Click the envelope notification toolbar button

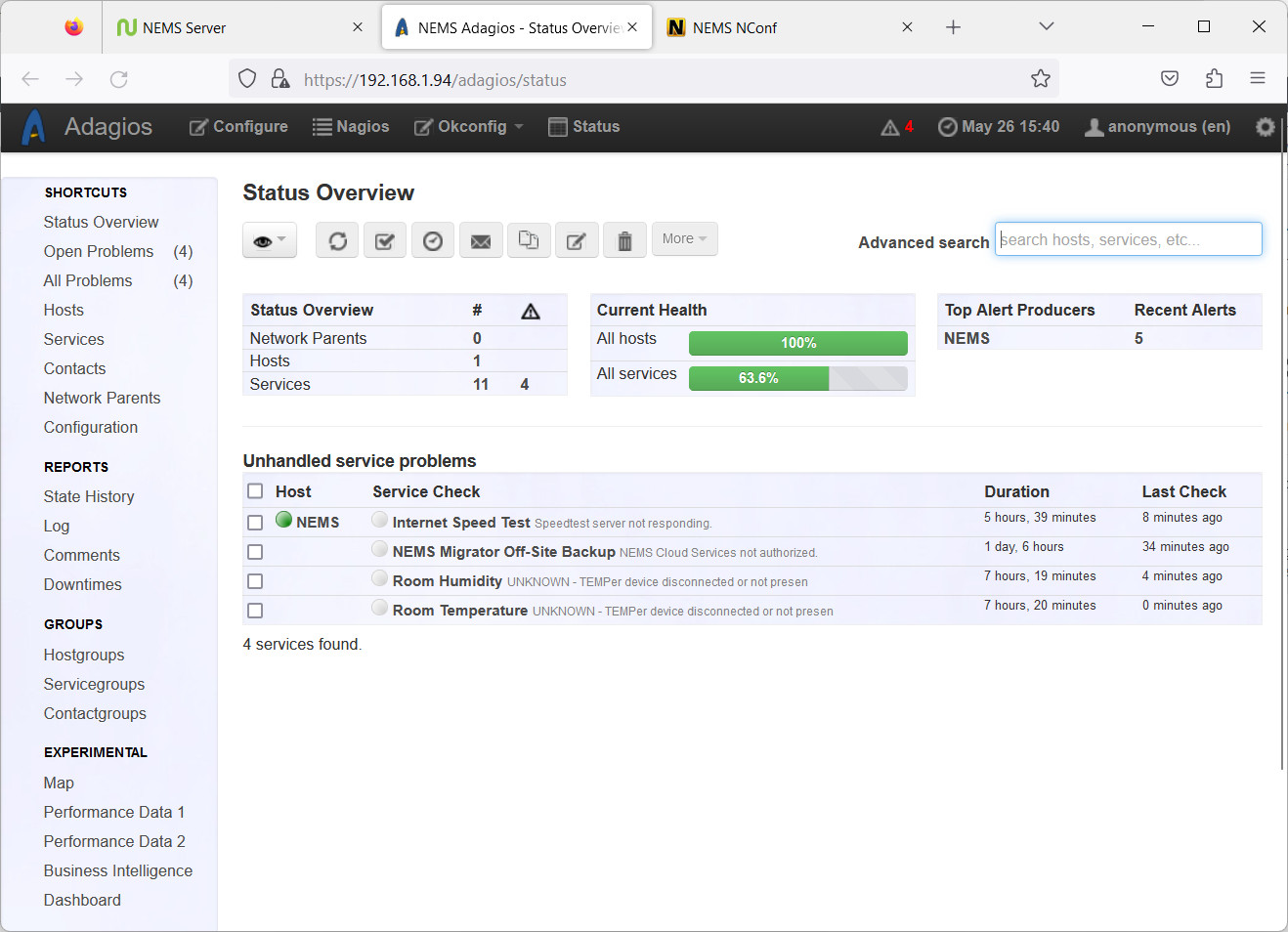(481, 240)
